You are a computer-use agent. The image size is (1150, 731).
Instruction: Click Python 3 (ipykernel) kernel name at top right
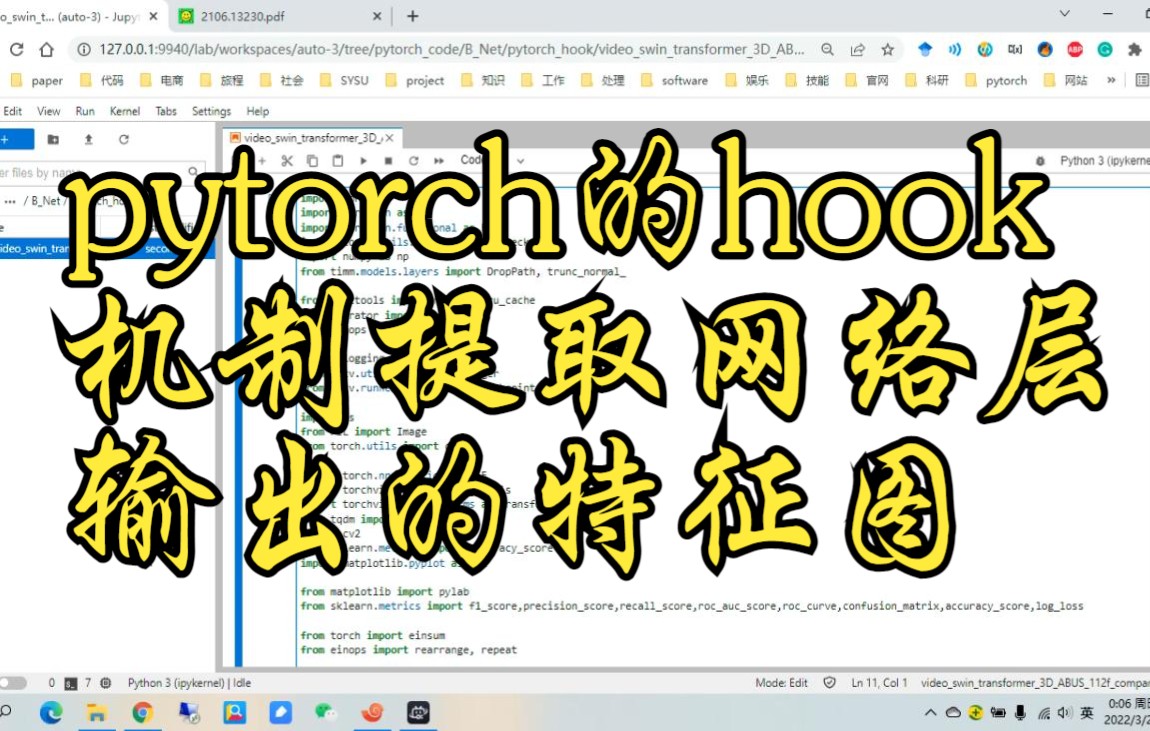click(x=1105, y=161)
